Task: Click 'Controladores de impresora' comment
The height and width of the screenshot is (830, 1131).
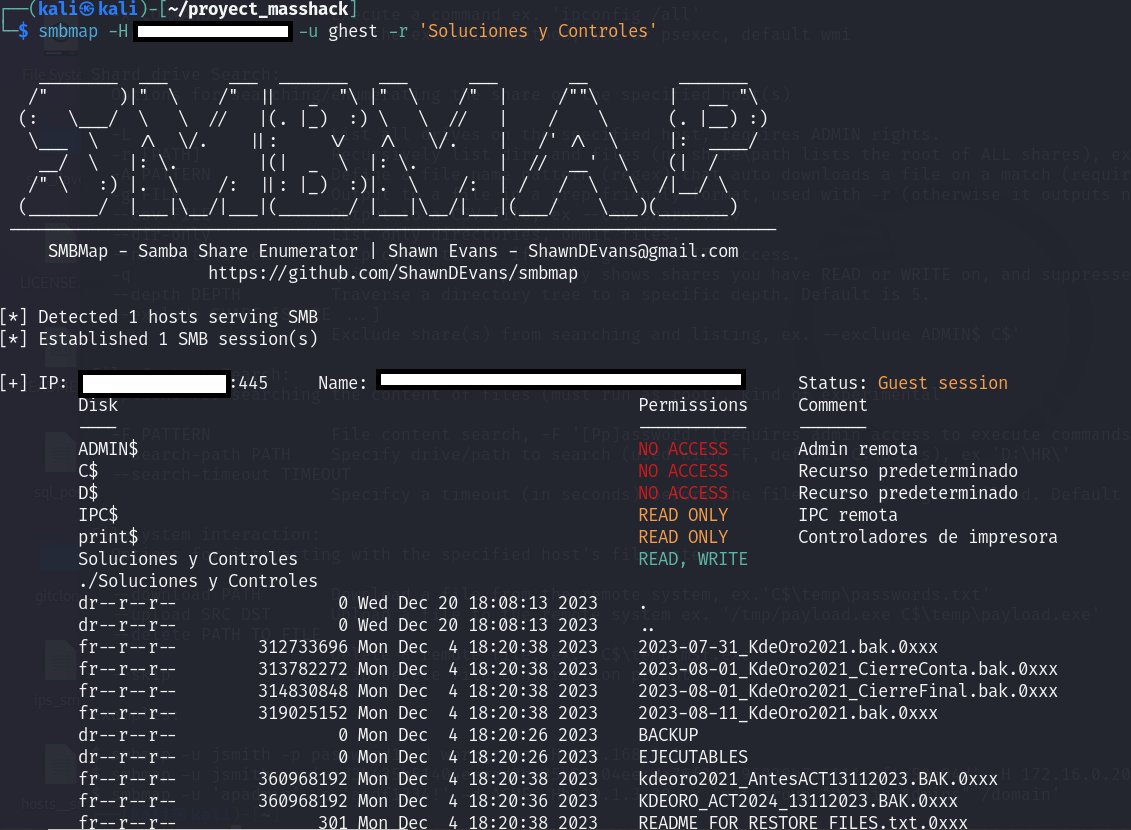Action: 928,537
